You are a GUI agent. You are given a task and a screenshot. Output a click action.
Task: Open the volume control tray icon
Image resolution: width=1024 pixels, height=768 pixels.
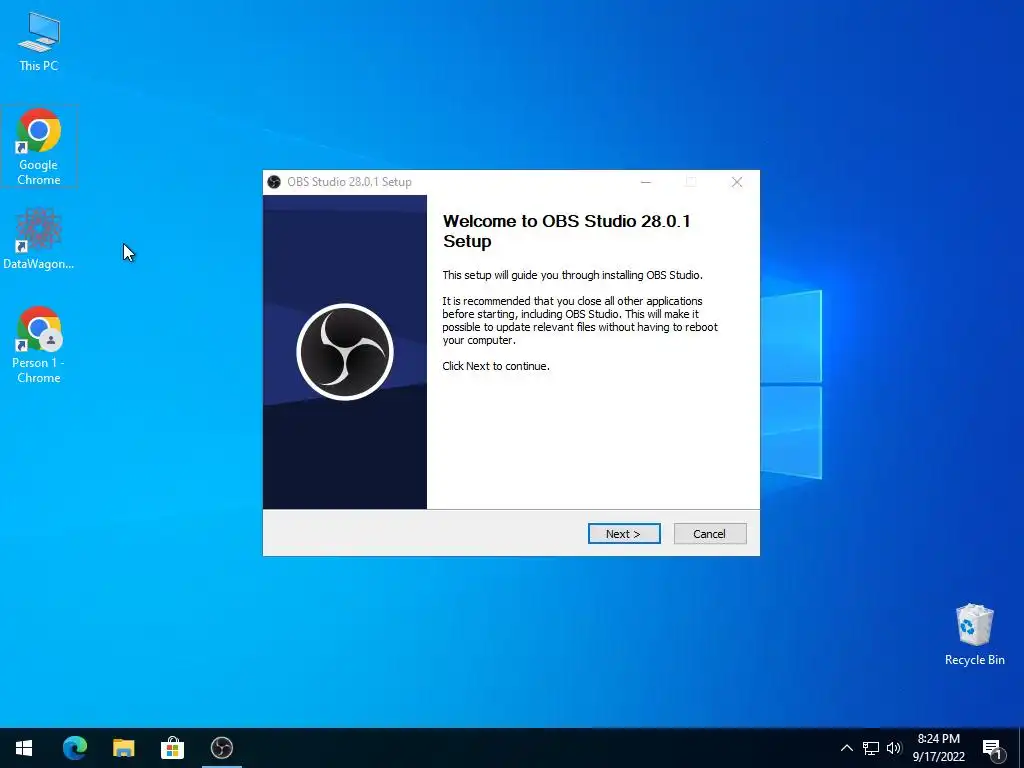894,748
